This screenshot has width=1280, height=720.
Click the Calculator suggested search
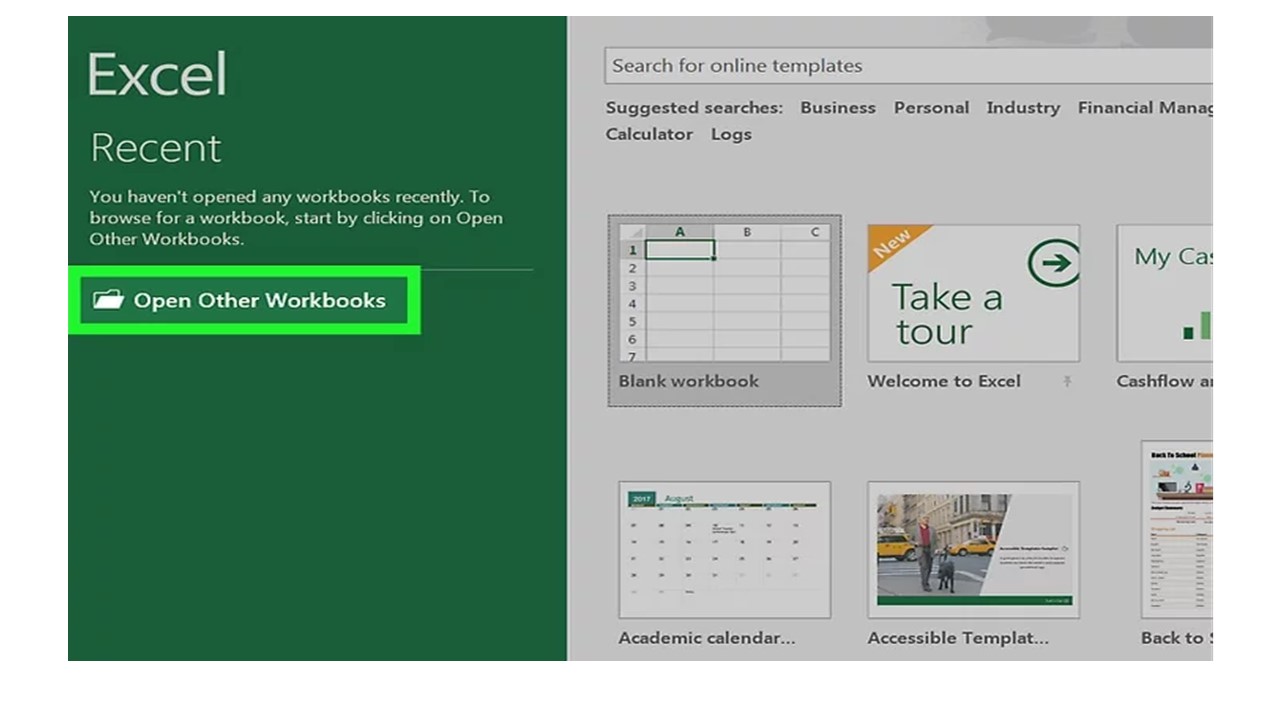tap(649, 133)
